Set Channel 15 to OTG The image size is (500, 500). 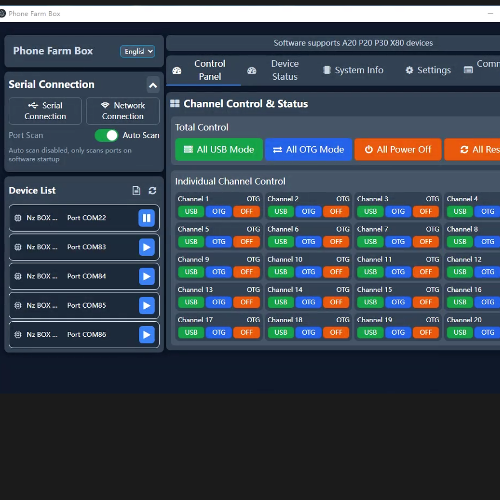point(398,302)
